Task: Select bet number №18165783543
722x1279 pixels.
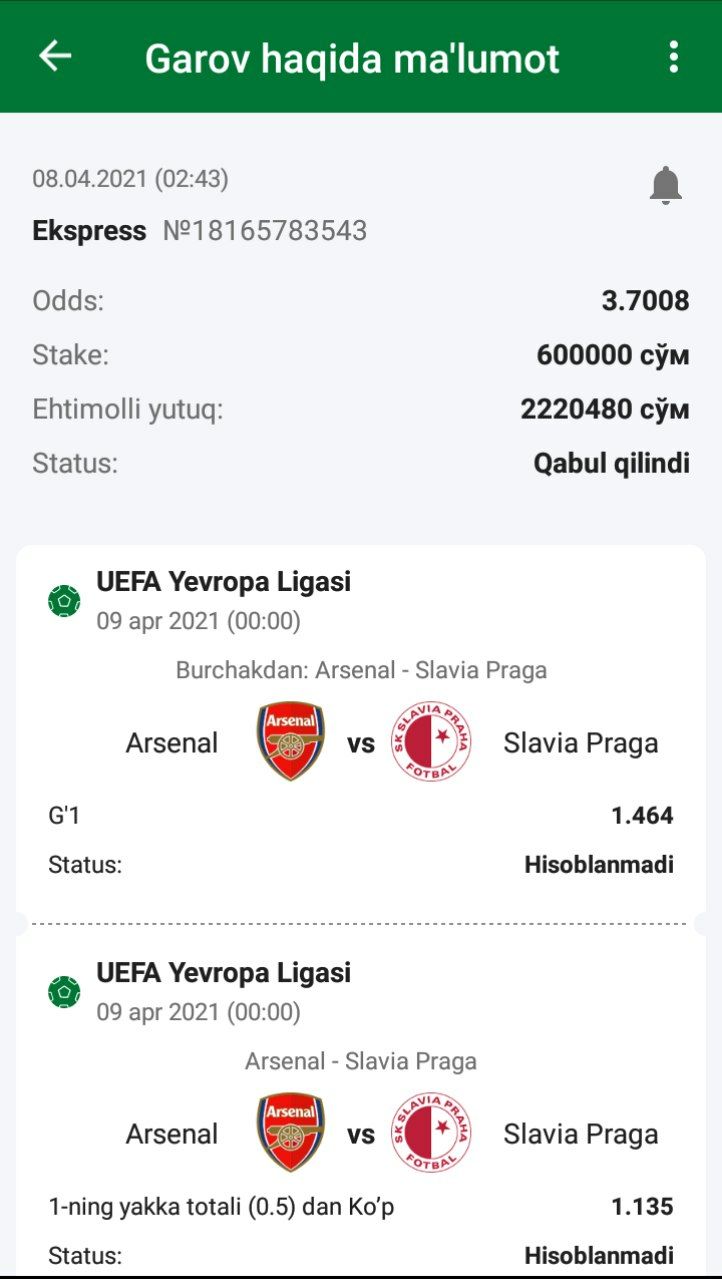Action: (265, 231)
